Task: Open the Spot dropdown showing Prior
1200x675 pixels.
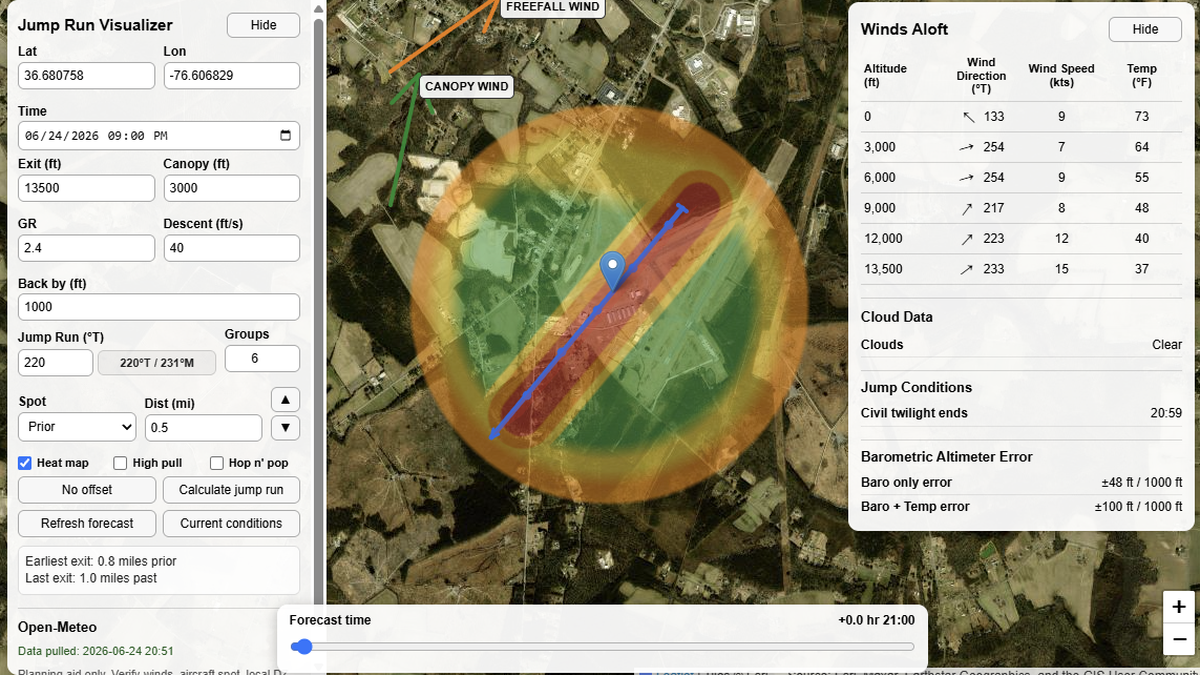Action: pyautogui.click(x=77, y=427)
